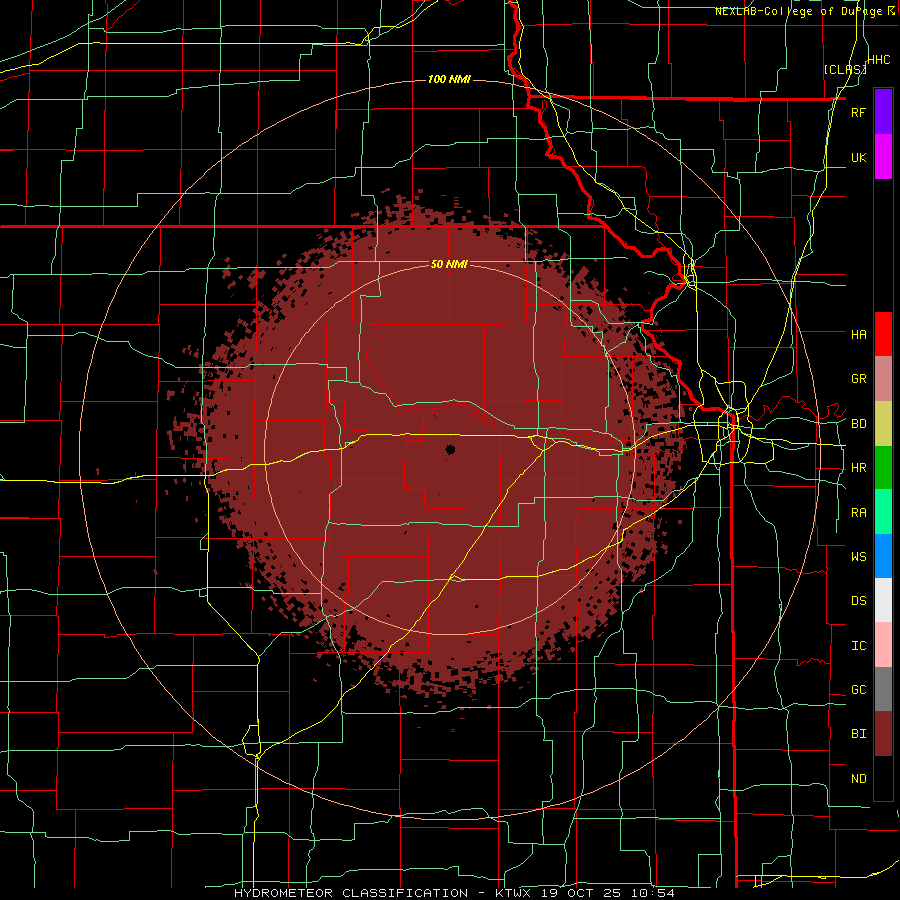
Task: Click the UK legend label
Action: coord(858,157)
